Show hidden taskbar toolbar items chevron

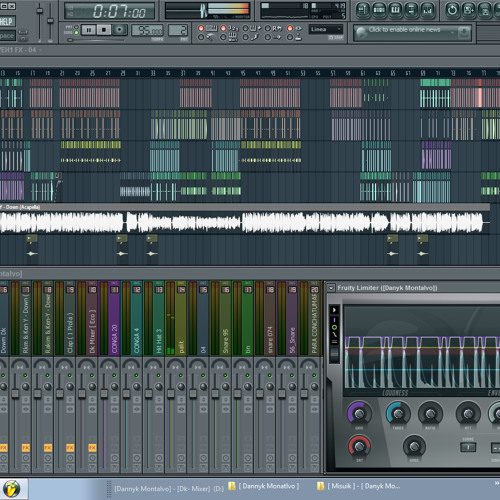(497, 483)
